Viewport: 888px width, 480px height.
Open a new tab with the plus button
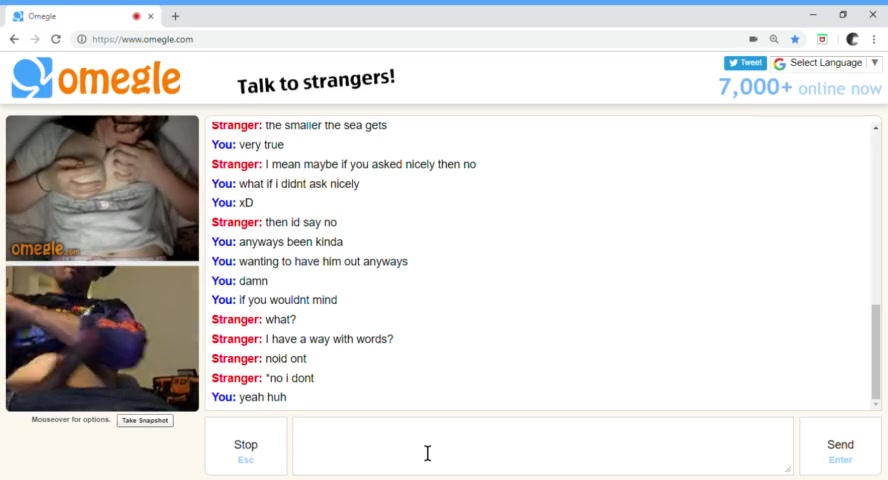[176, 16]
